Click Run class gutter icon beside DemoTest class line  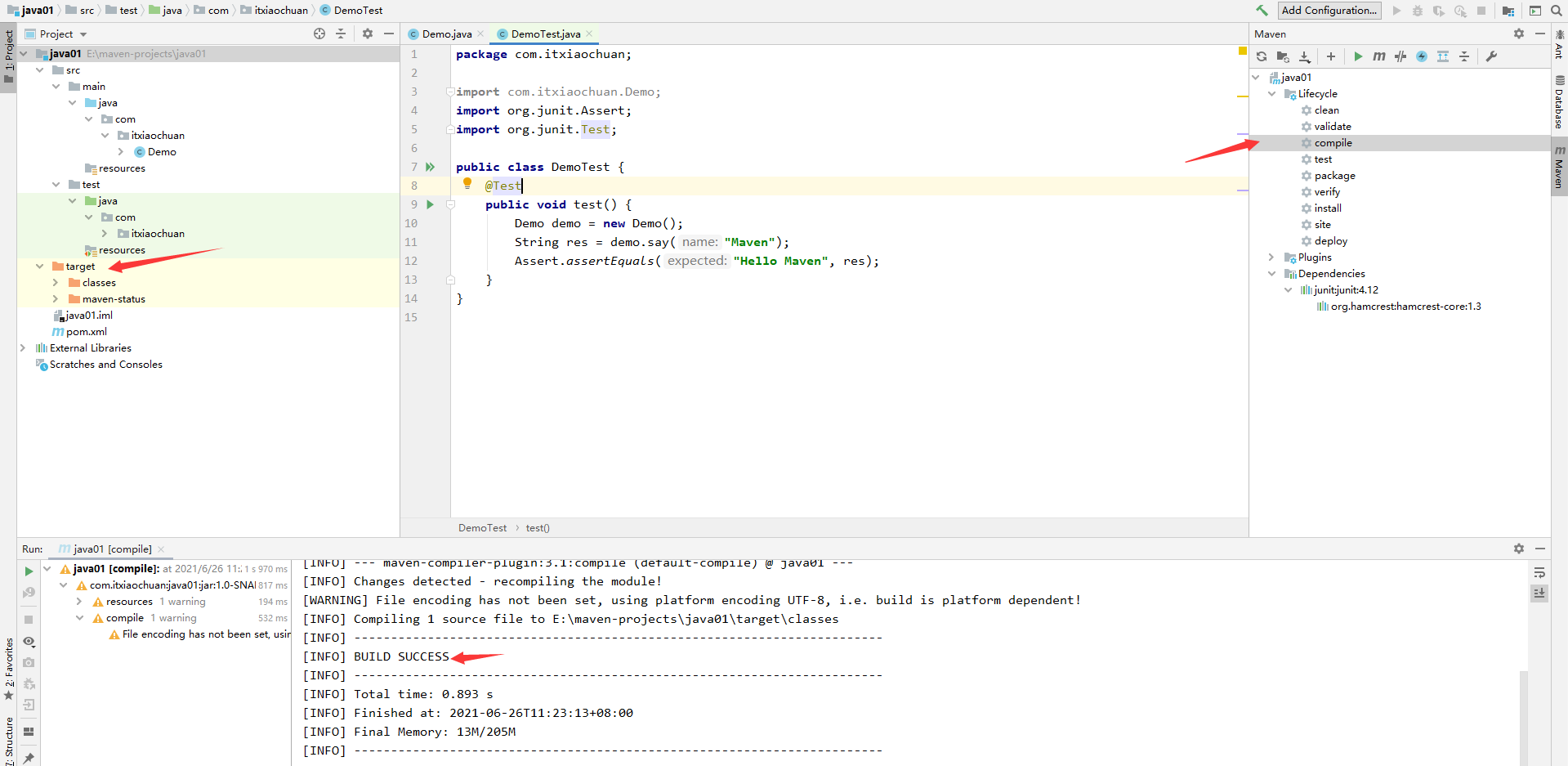(x=431, y=167)
